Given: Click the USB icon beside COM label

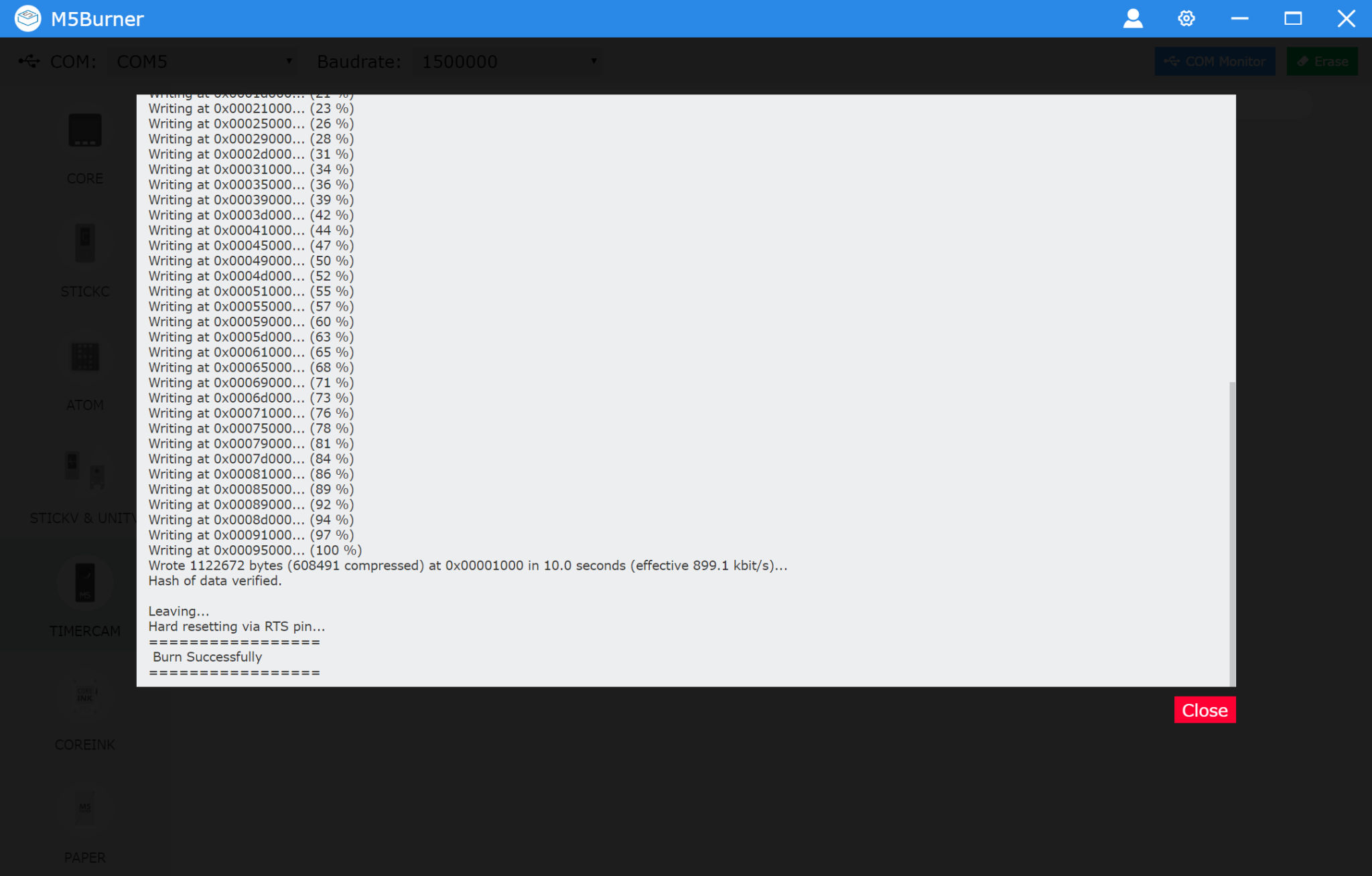Looking at the screenshot, I should click(29, 62).
